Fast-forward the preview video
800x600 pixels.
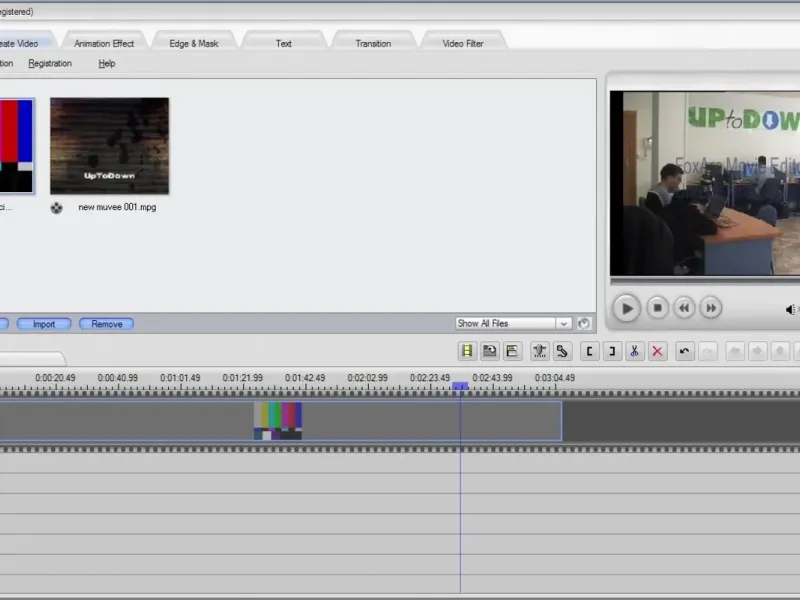[x=710, y=308]
